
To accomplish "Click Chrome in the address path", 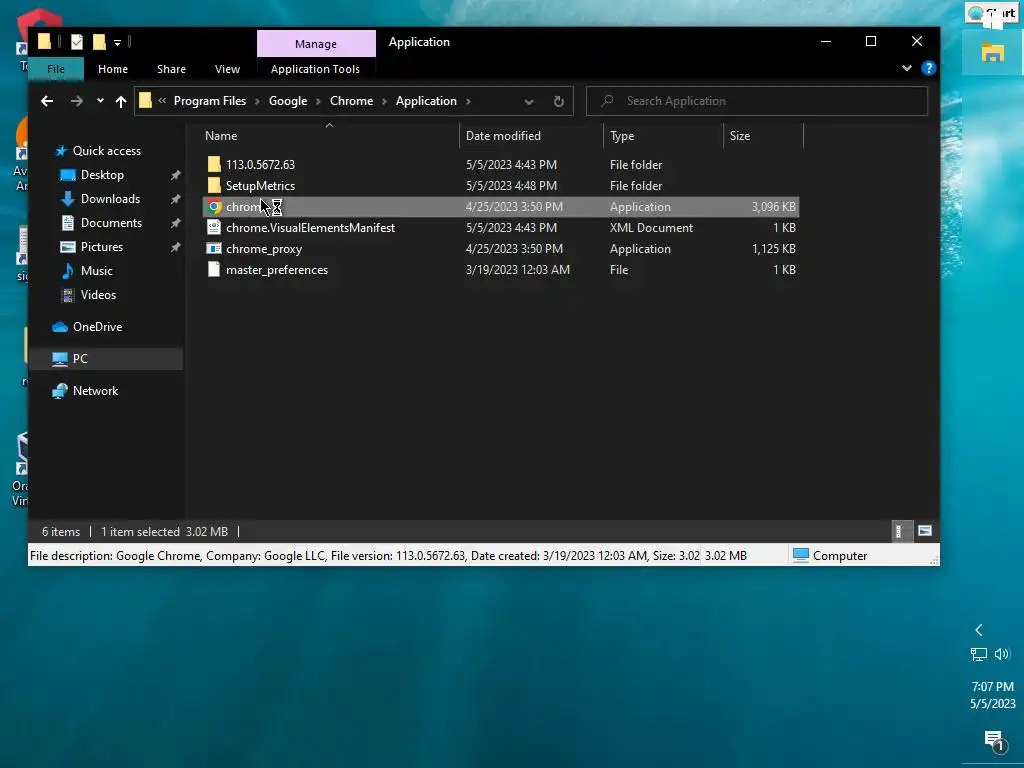I will coord(351,101).
